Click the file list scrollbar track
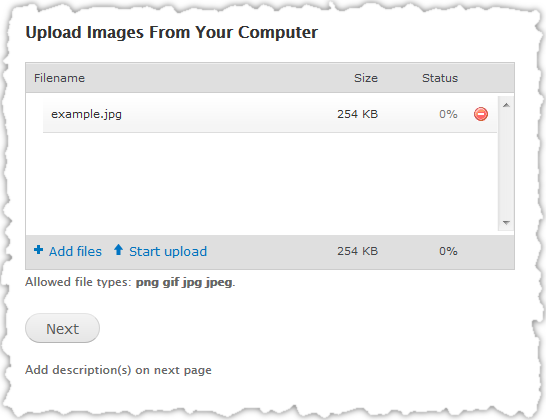546x420 pixels. (506, 164)
